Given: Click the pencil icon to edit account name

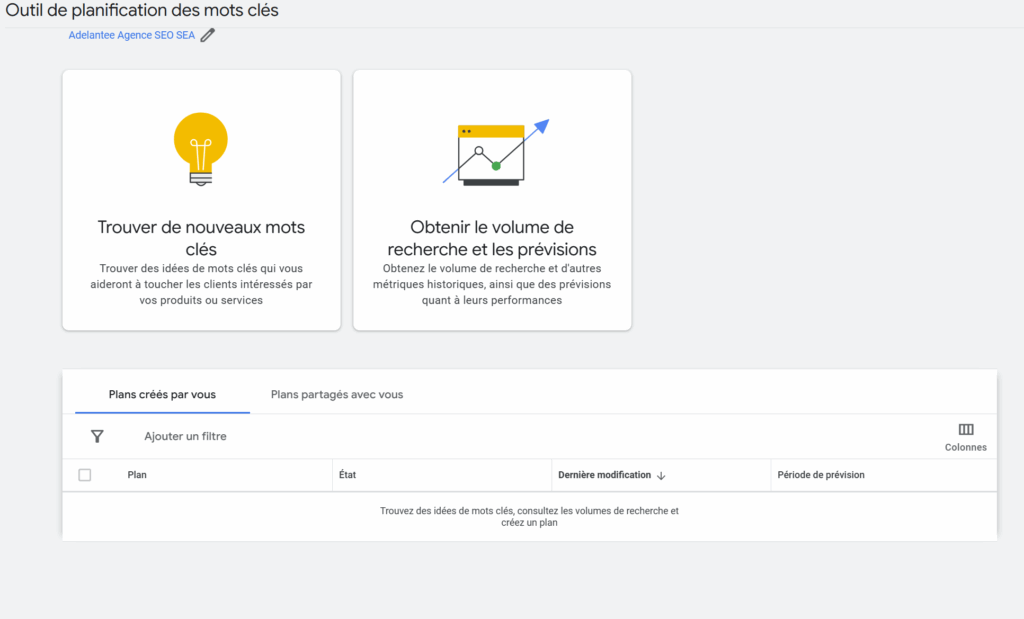Looking at the screenshot, I should click(207, 33).
